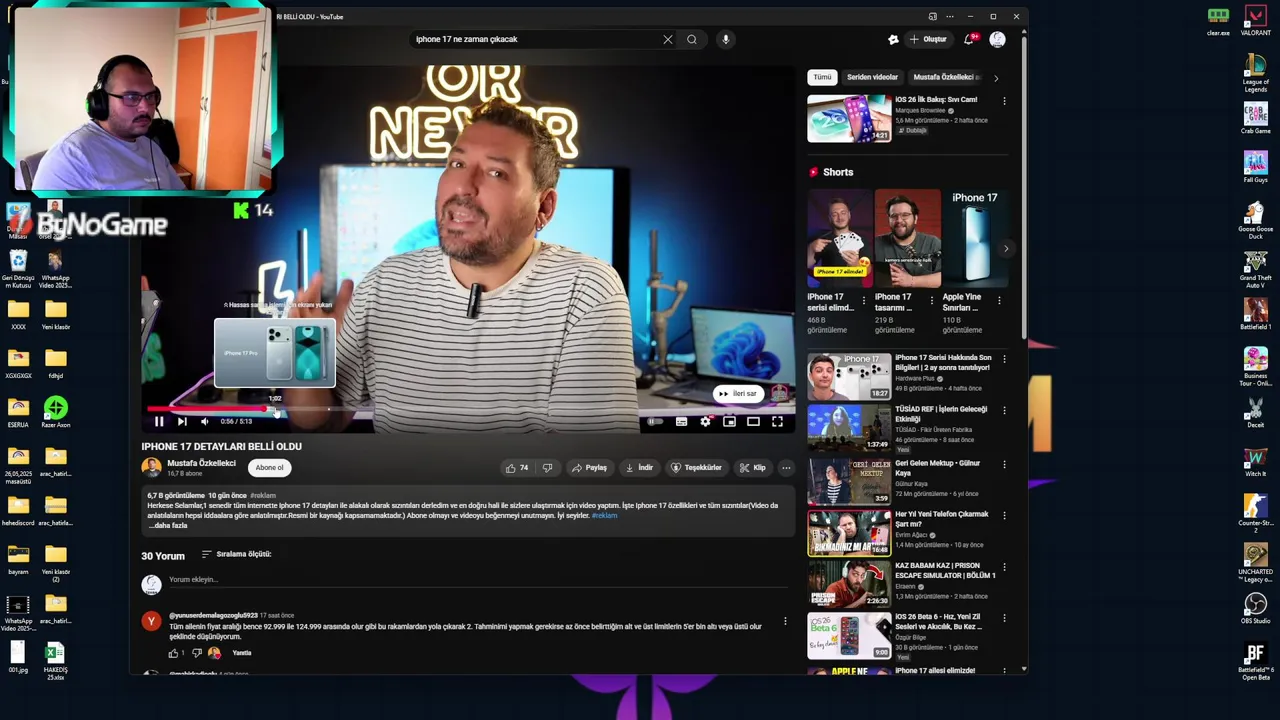Show more filter chips with right arrow
Image resolution: width=1280 pixels, height=720 pixels.
pyautogui.click(x=995, y=77)
